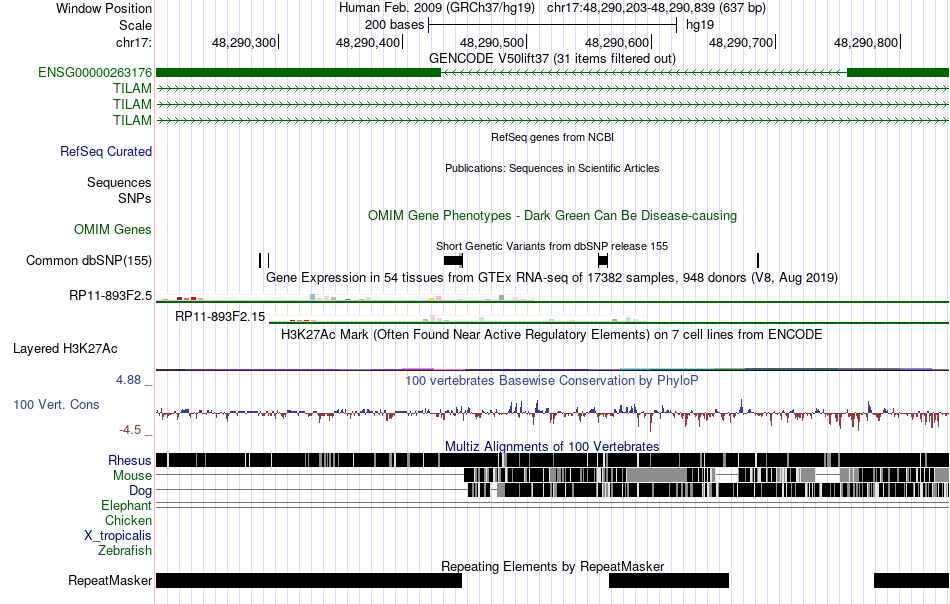
Task: Select the Elephant alignment row label
Action: pos(127,505)
